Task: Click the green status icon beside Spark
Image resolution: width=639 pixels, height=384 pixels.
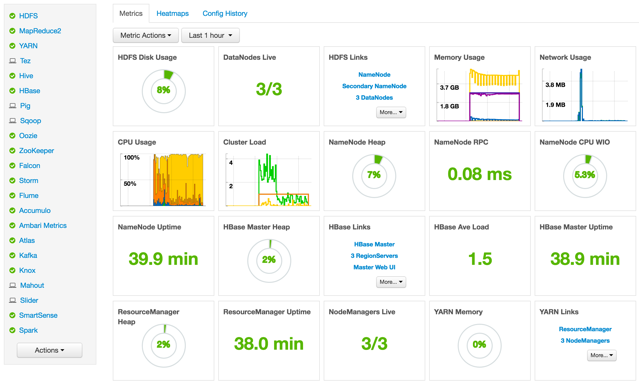Action: (12, 330)
